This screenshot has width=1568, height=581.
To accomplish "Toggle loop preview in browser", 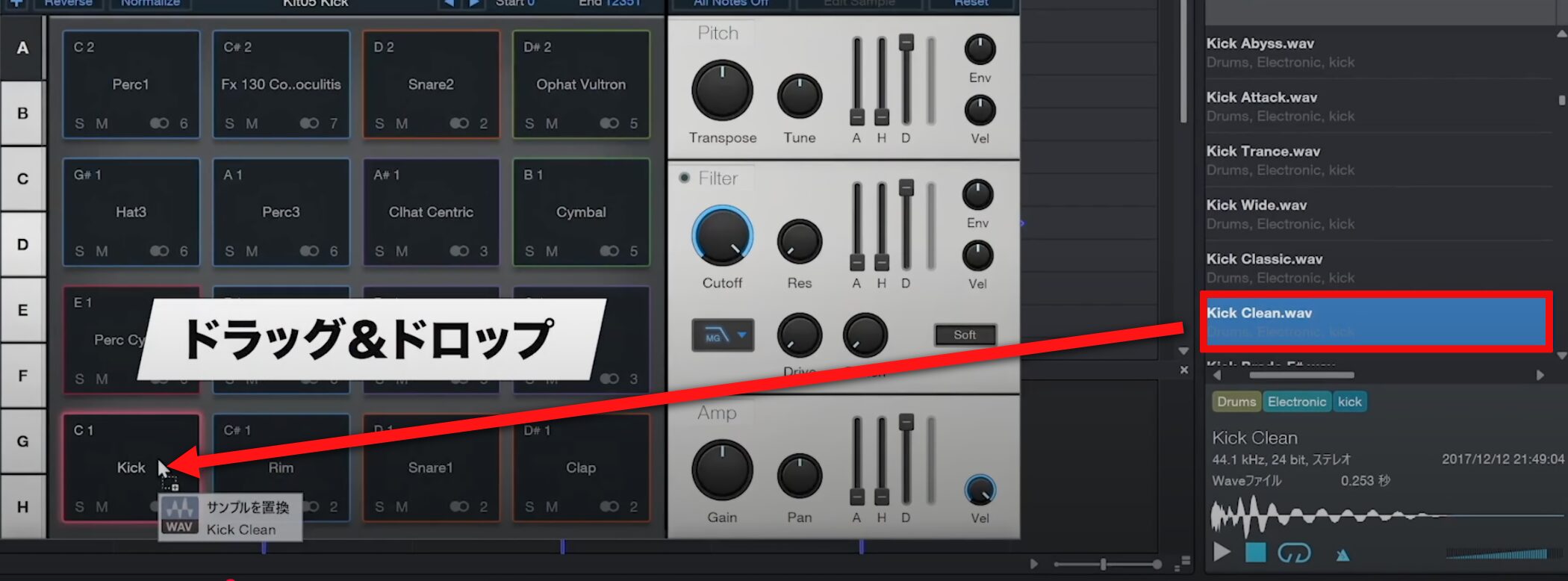I will (1294, 553).
